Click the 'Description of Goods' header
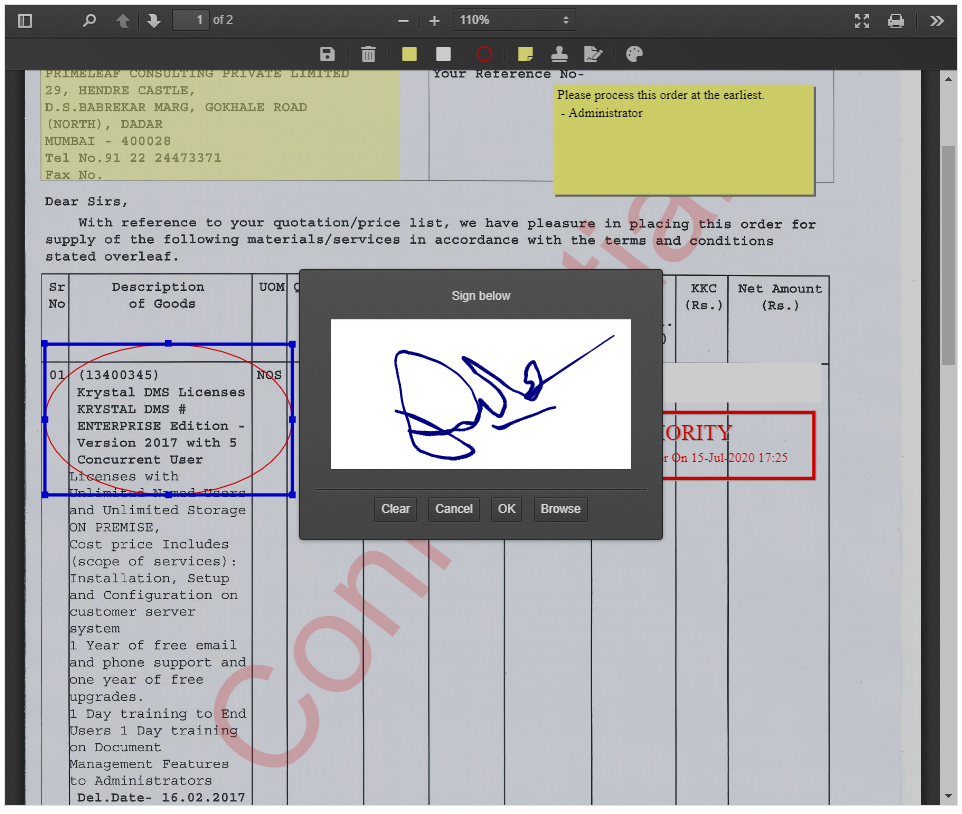The width and height of the screenshot is (962, 814). (x=158, y=296)
